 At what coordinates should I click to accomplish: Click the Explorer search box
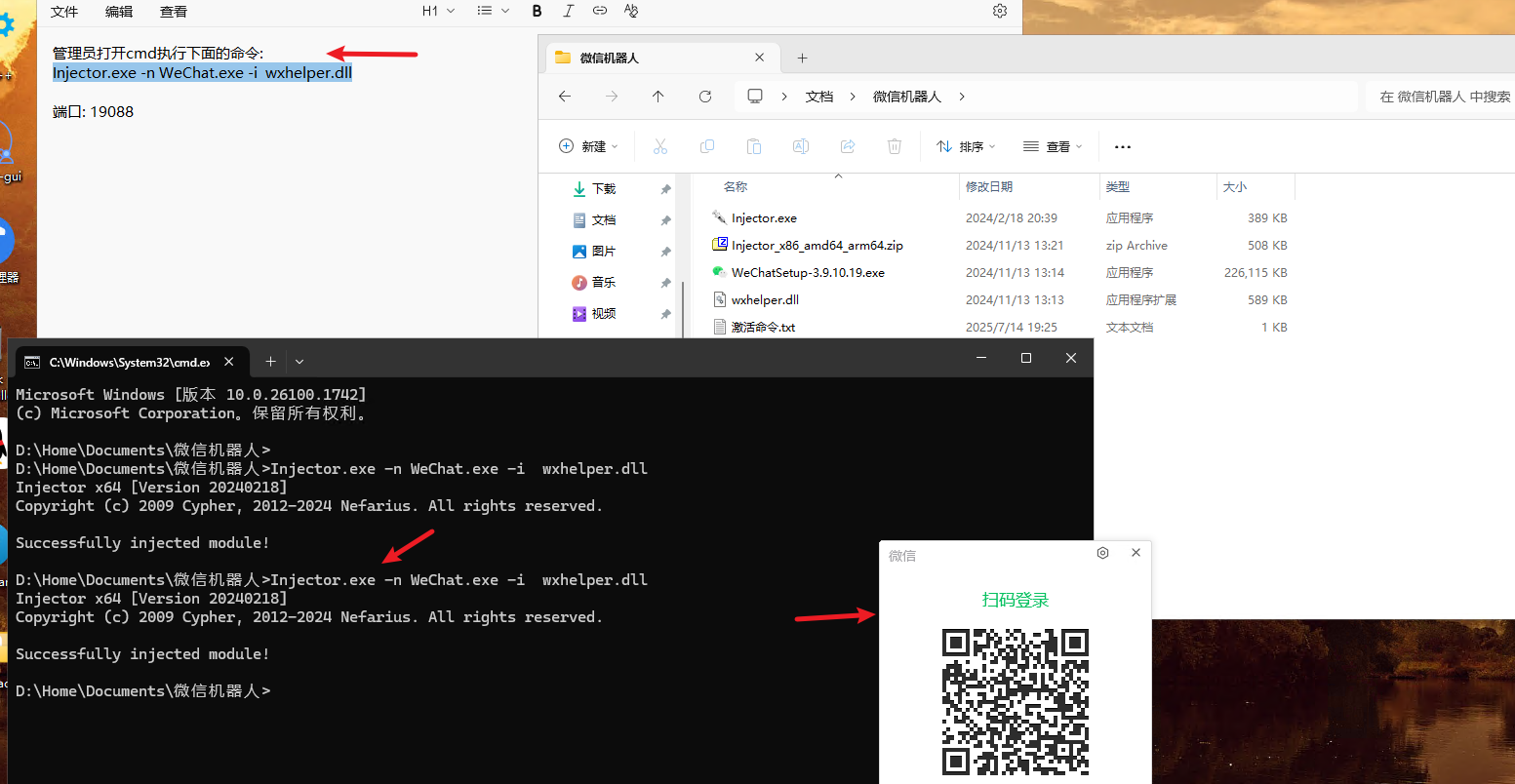click(1442, 97)
